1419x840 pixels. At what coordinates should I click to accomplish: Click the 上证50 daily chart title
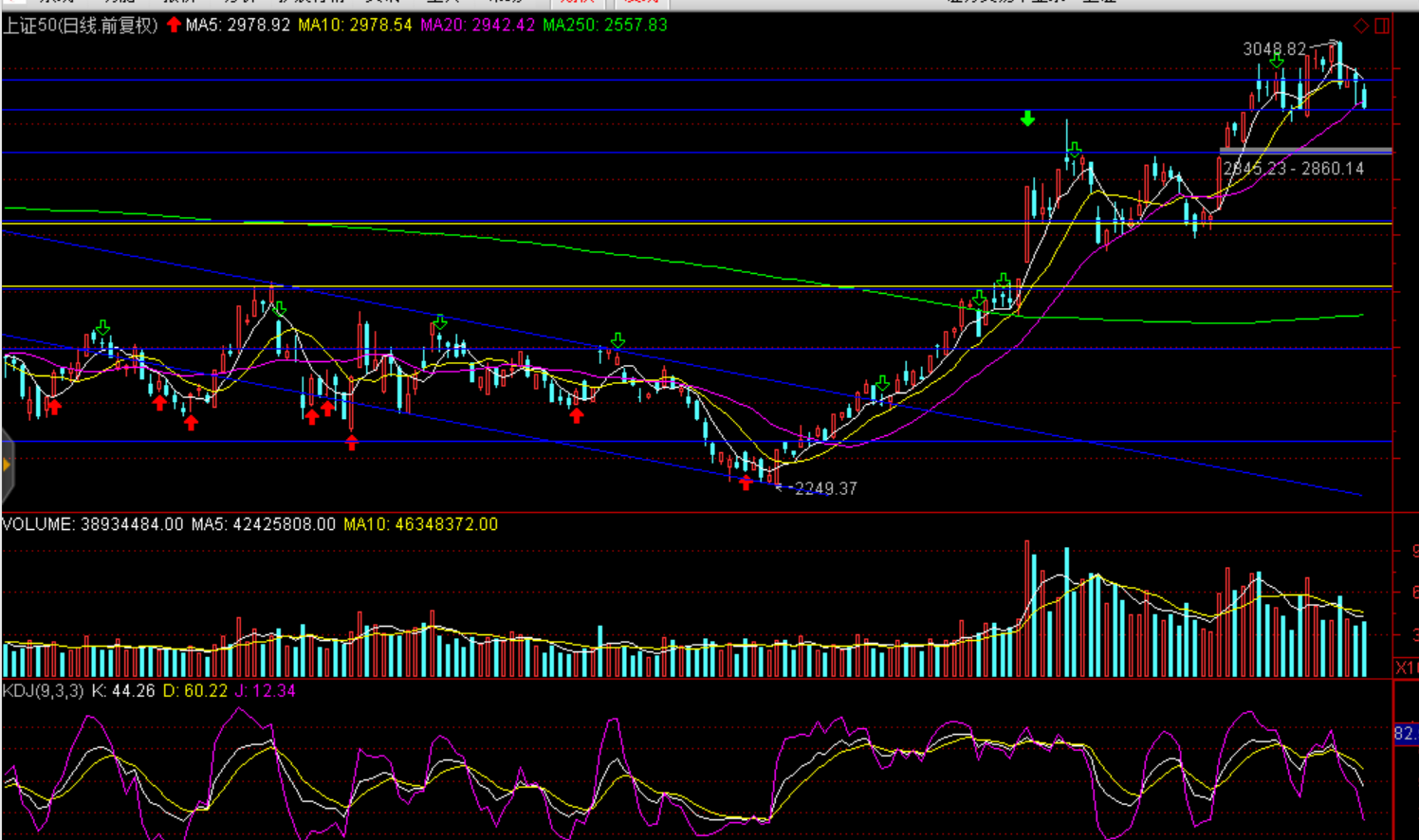pos(80,26)
